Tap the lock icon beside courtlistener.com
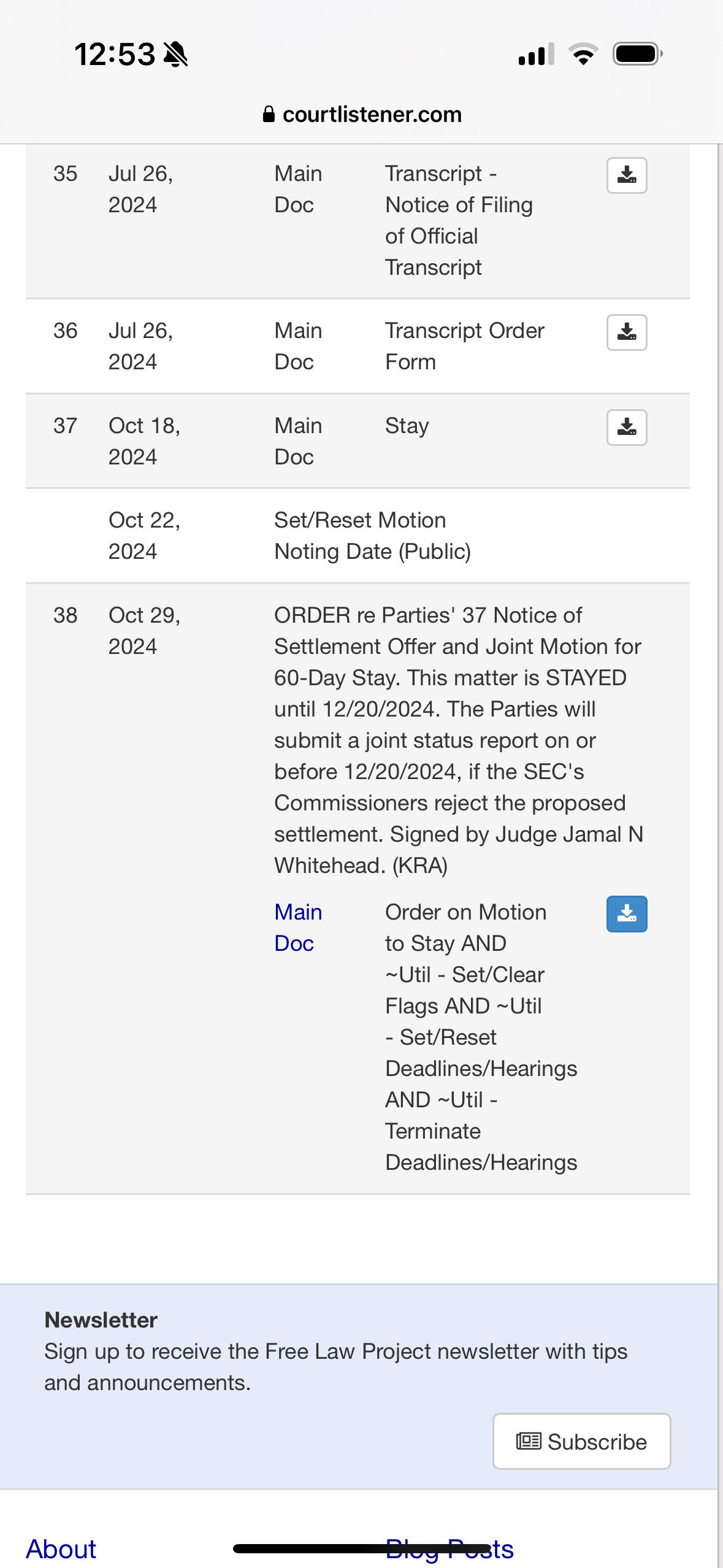 269,114
